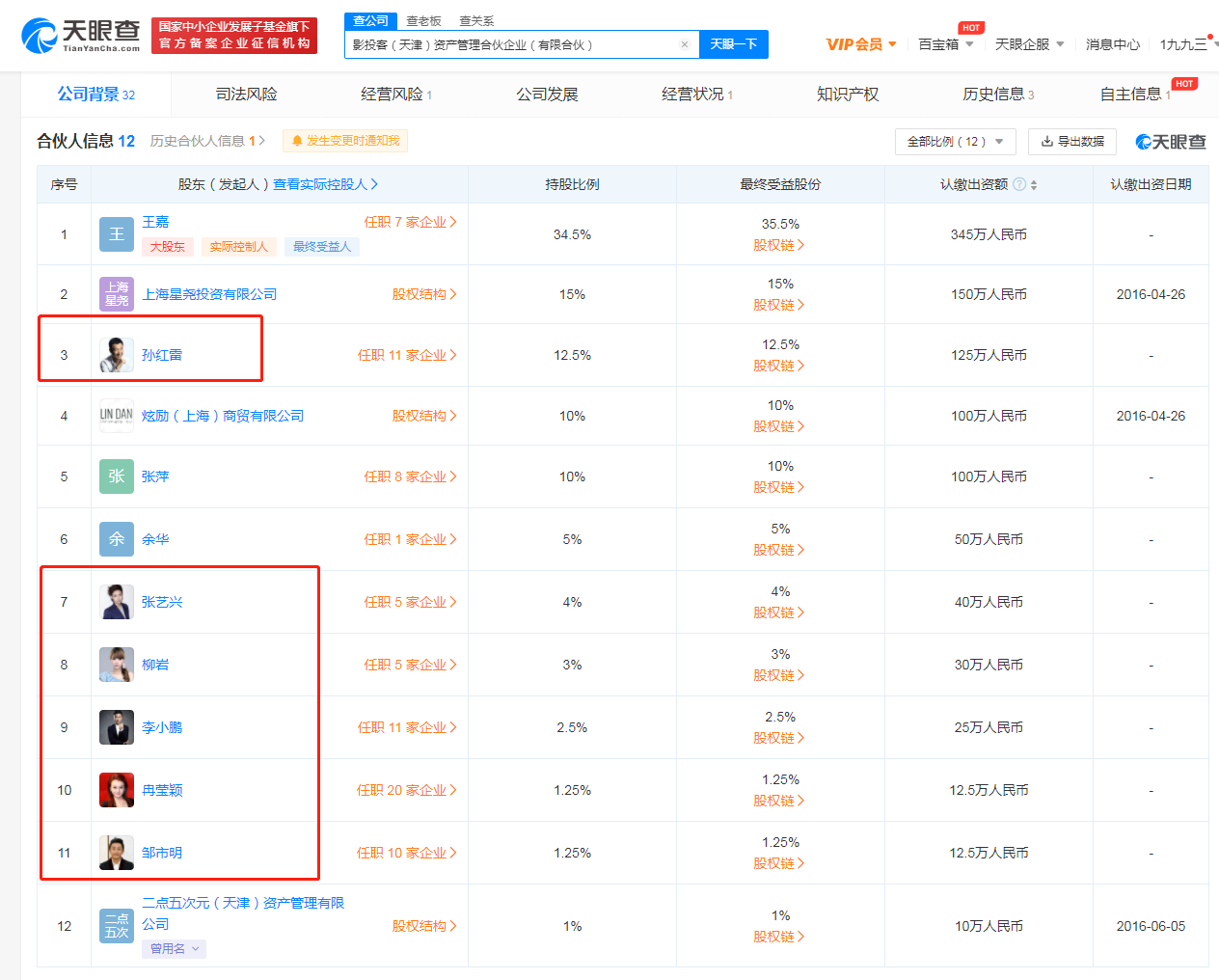Click the 大股东 tag on 王嘉

coord(168,247)
